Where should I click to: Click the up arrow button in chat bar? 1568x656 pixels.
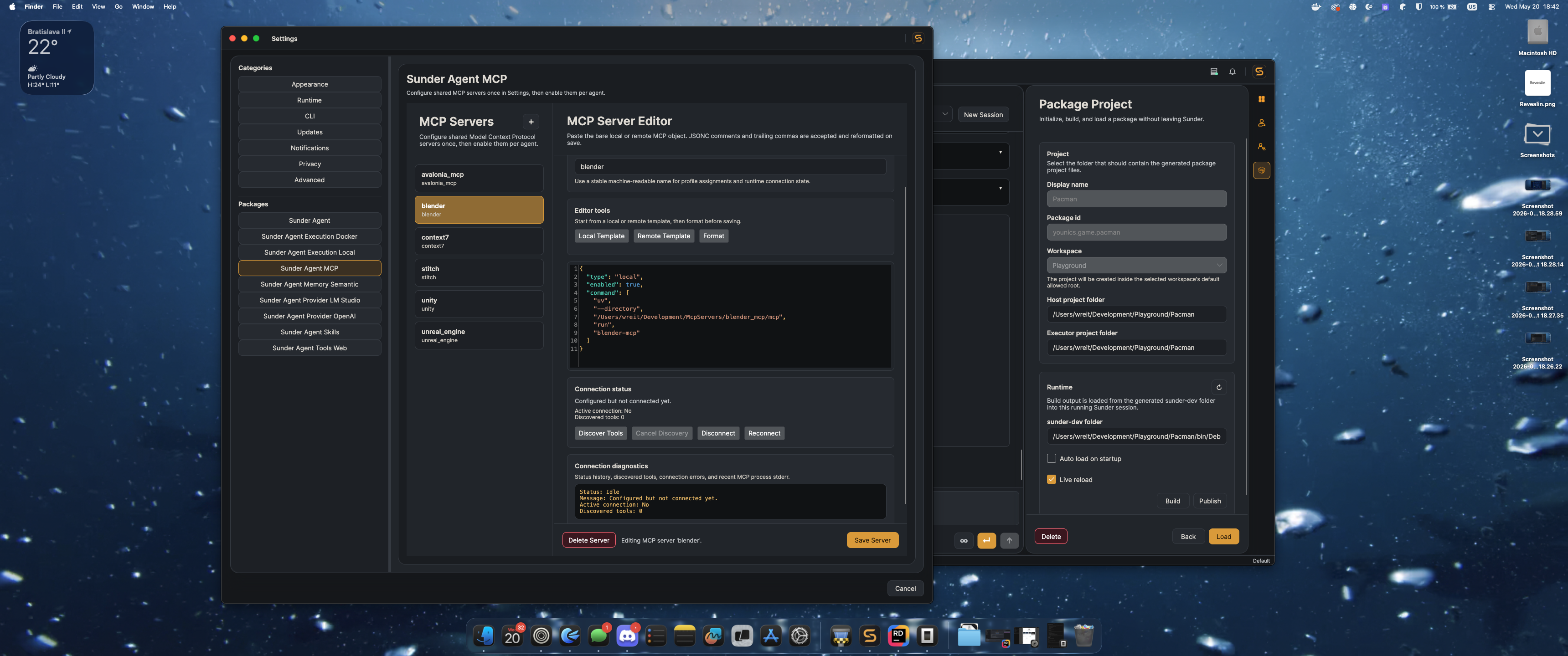(1009, 540)
